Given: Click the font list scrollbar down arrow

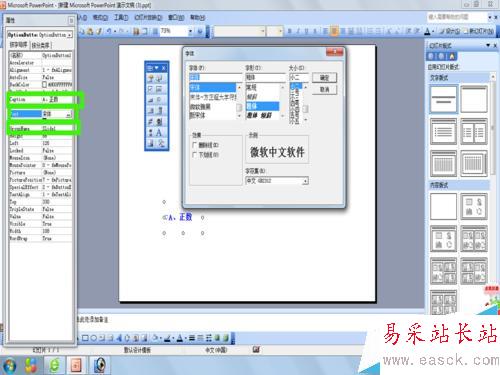Looking at the screenshot, I should (x=239, y=116).
